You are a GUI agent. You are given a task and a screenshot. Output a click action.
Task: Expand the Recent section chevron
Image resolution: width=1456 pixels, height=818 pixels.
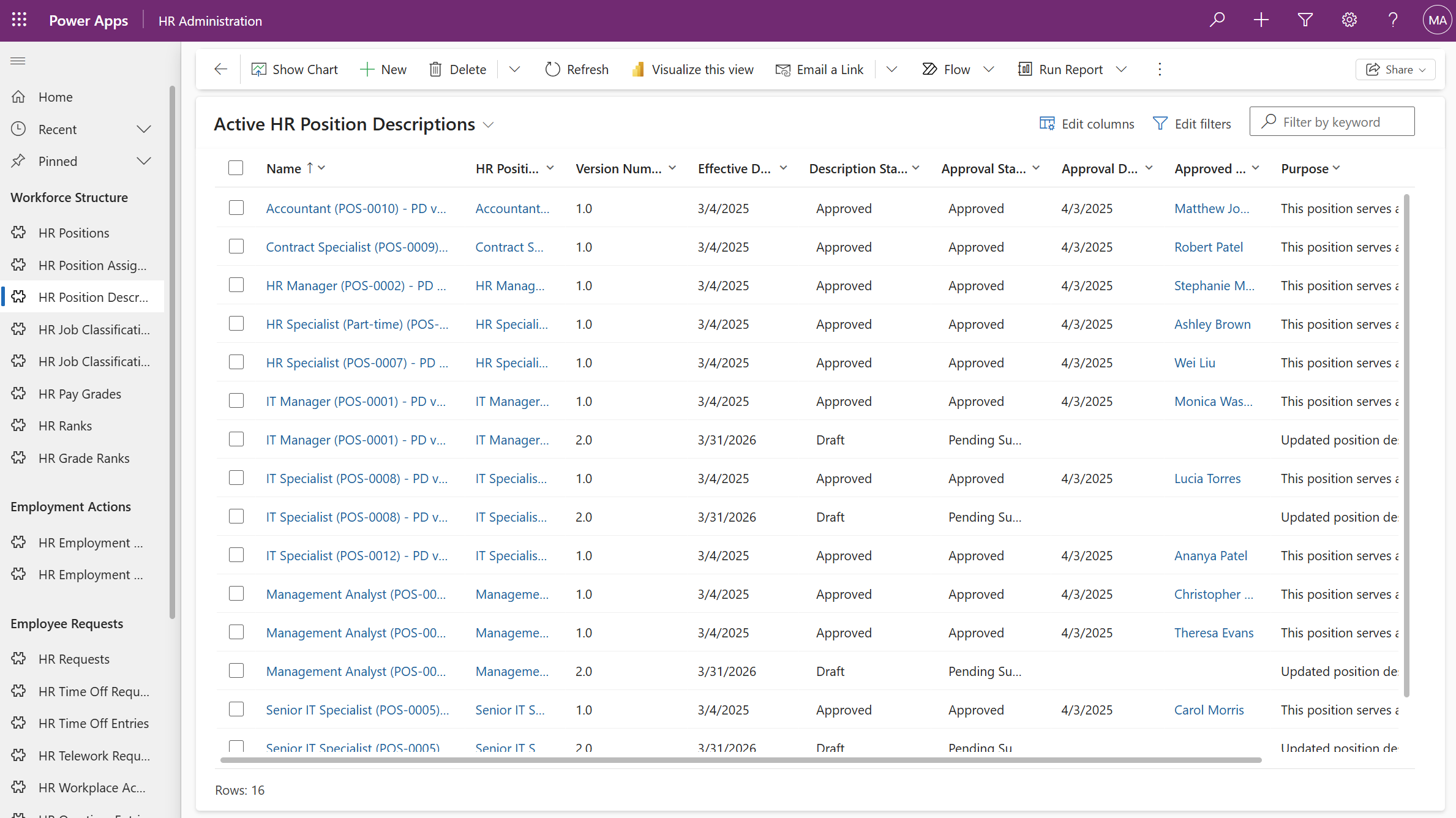[x=144, y=129]
